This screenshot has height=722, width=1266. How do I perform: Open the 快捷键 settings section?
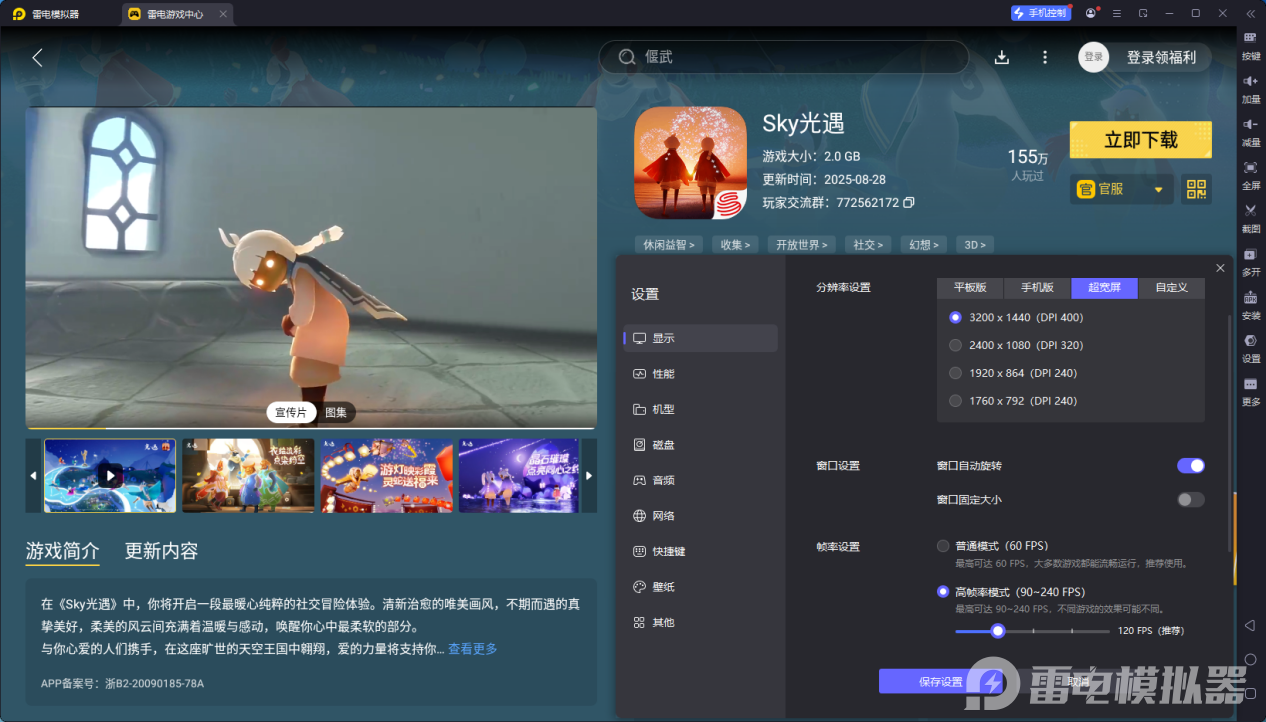point(700,551)
